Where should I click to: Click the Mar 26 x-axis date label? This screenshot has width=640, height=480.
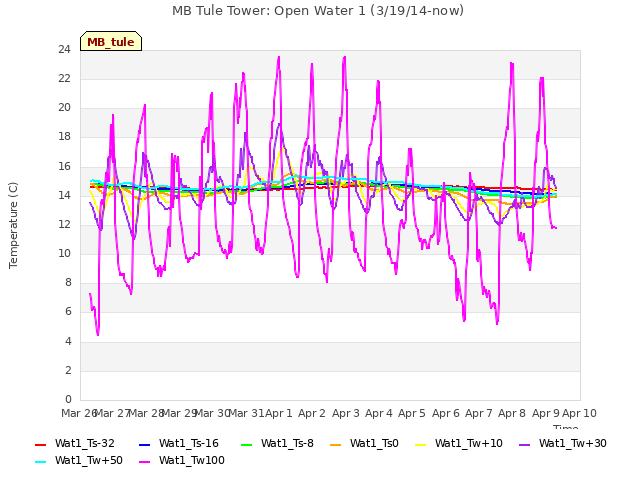pos(79,413)
